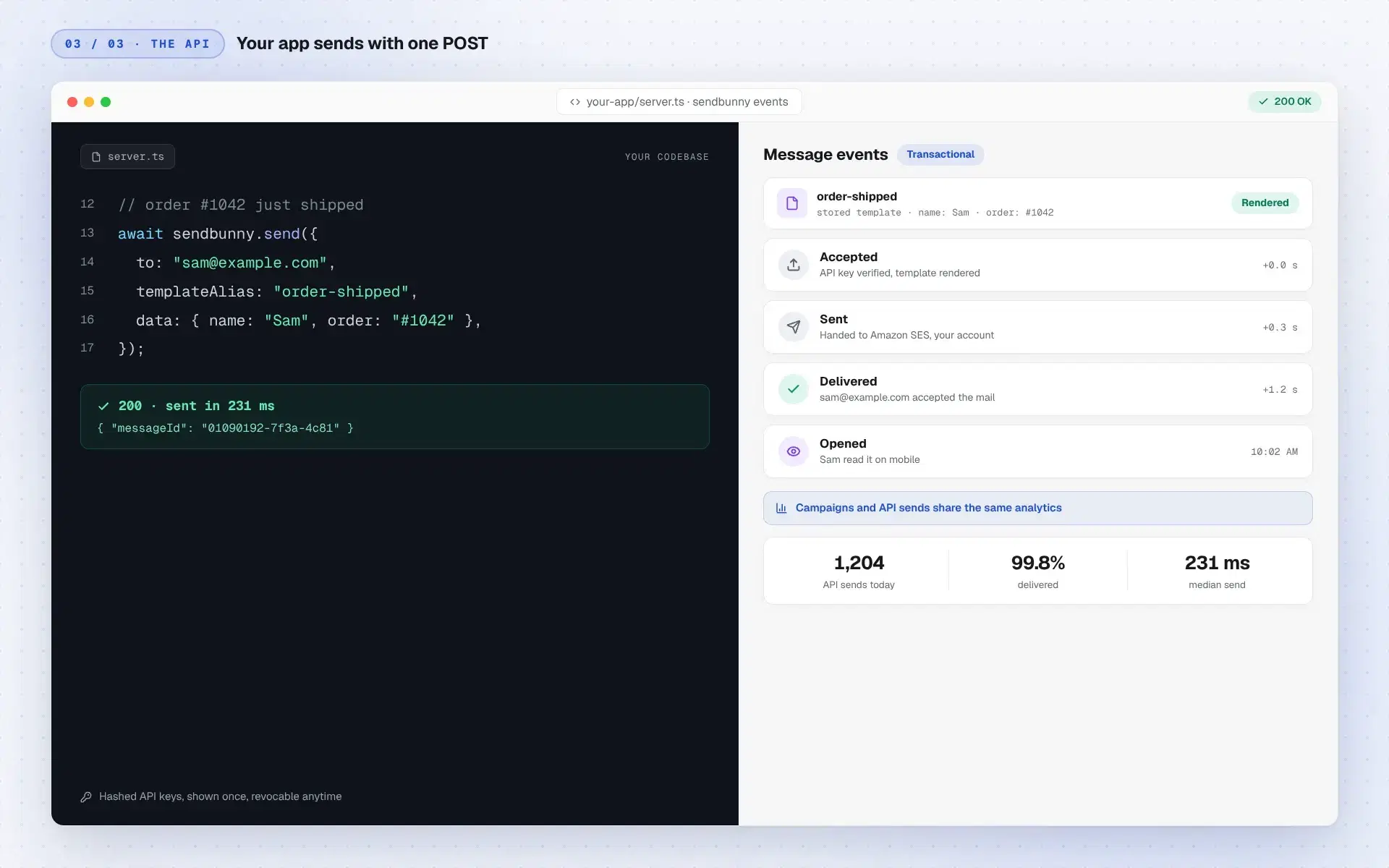This screenshot has height=868, width=1389.
Task: Click the order-shipped template document icon
Action: tap(792, 203)
